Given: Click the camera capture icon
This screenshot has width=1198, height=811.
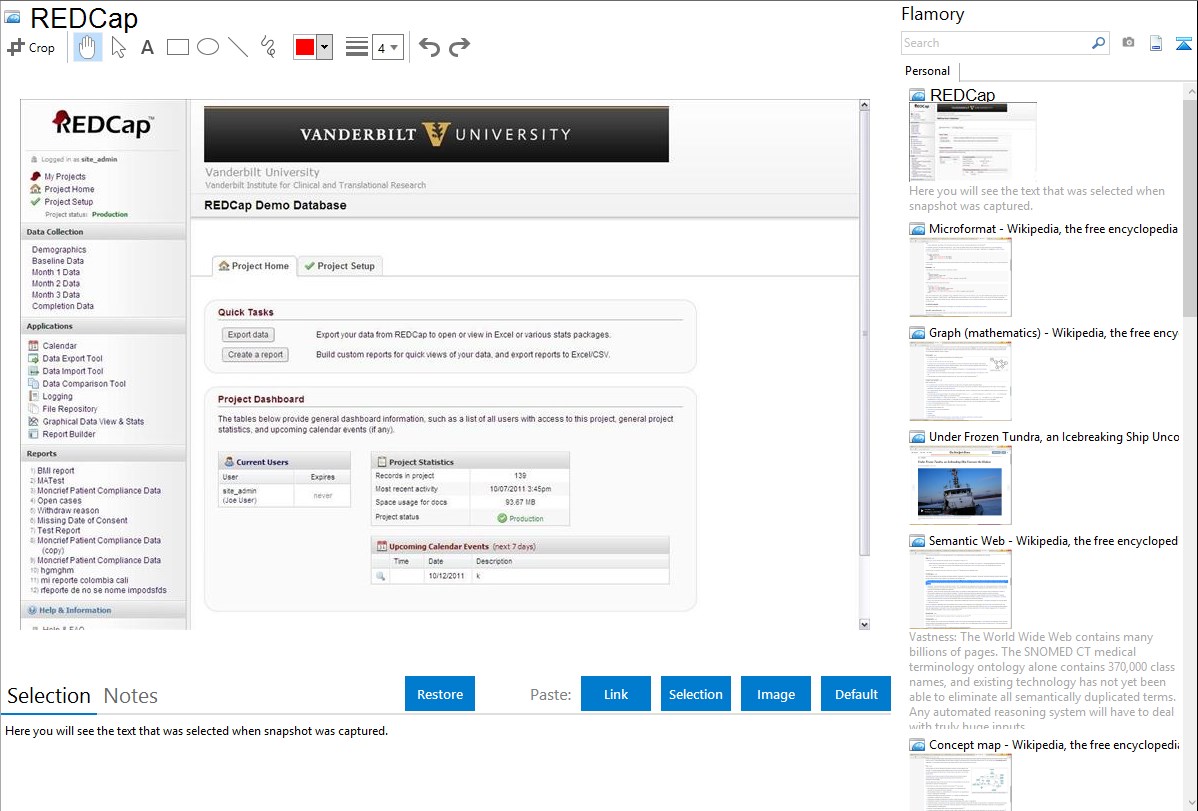Looking at the screenshot, I should click(x=1128, y=43).
